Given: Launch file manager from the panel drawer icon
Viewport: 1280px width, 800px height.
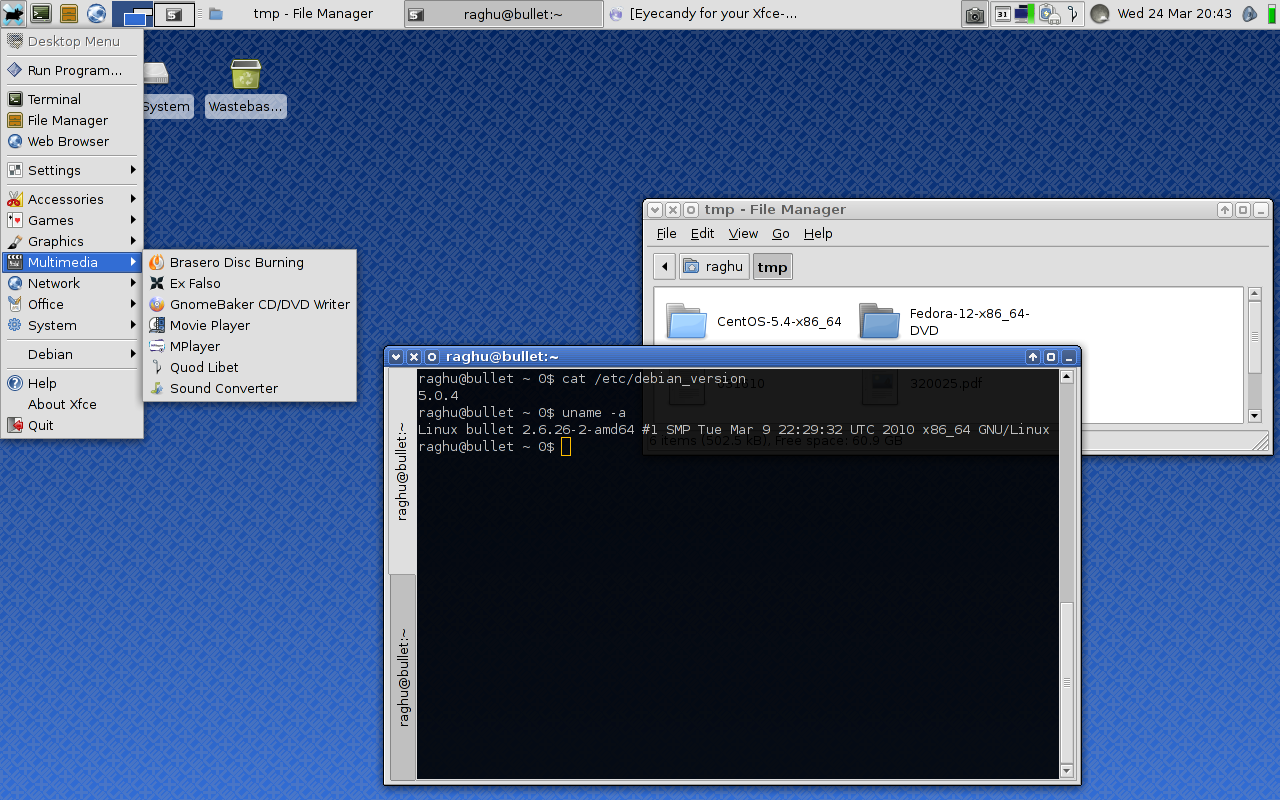Looking at the screenshot, I should [69, 14].
